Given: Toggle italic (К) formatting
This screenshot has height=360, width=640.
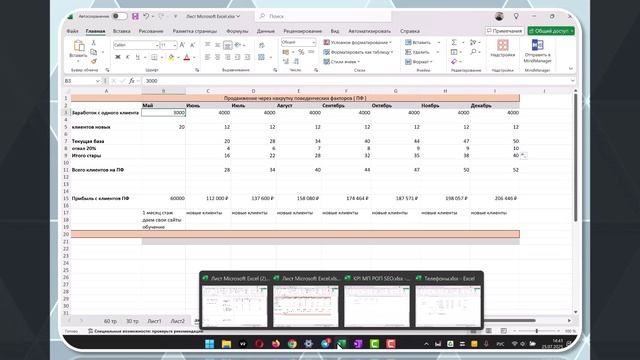Looking at the screenshot, I should [128, 57].
